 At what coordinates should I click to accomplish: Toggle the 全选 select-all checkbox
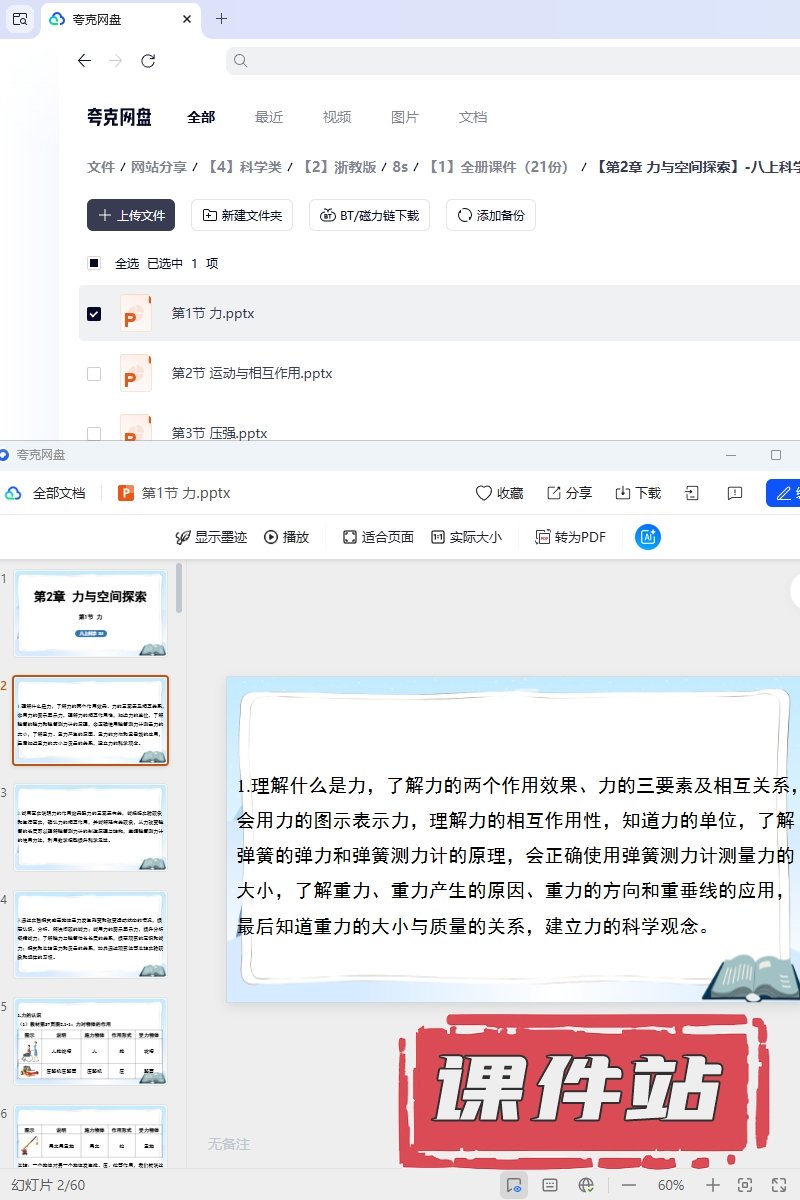[x=94, y=263]
